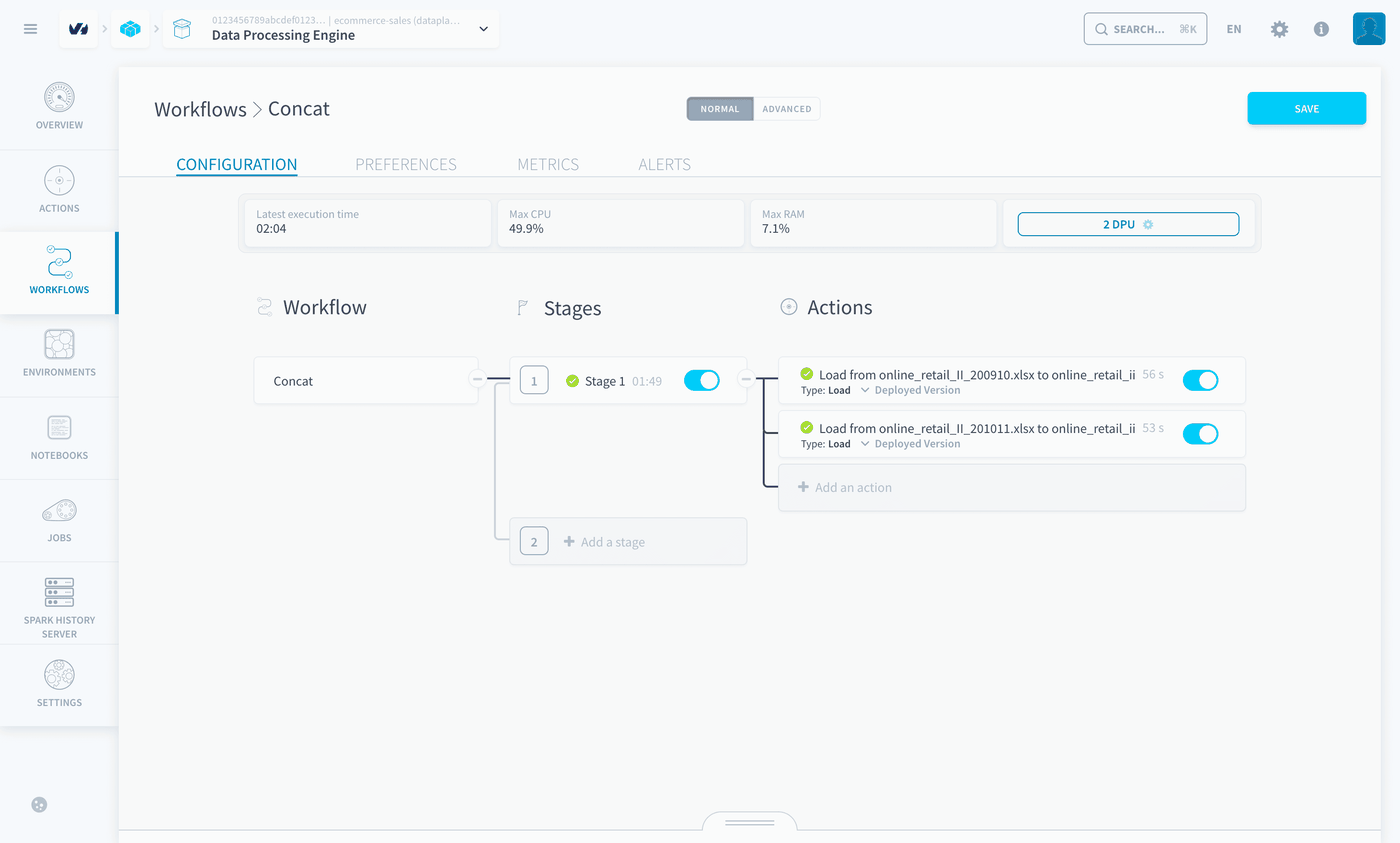Go to Actions in the sidebar
The width and height of the screenshot is (1400, 843).
click(x=59, y=190)
